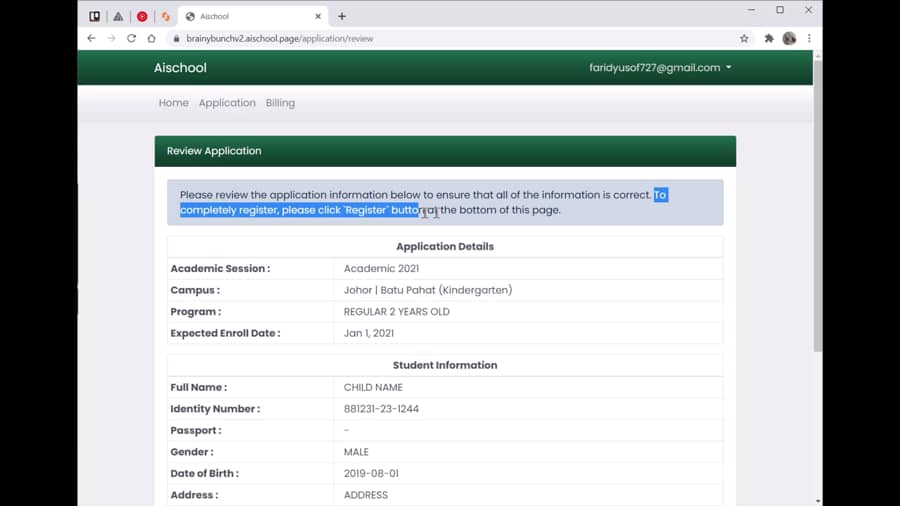The width and height of the screenshot is (900, 506).
Task: Switch to the first pinned tab
Action: tap(95, 16)
